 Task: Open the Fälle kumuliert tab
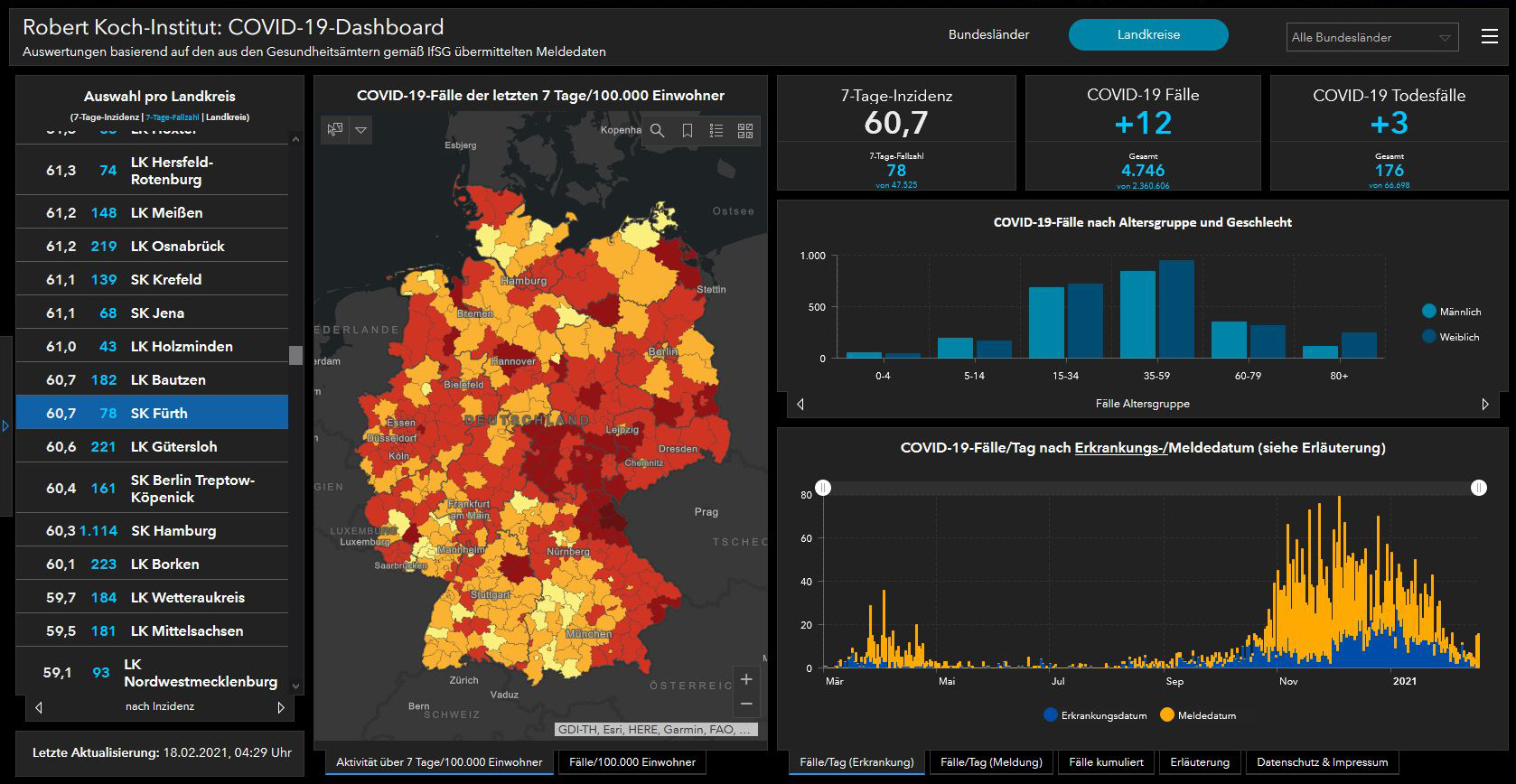(x=1106, y=762)
